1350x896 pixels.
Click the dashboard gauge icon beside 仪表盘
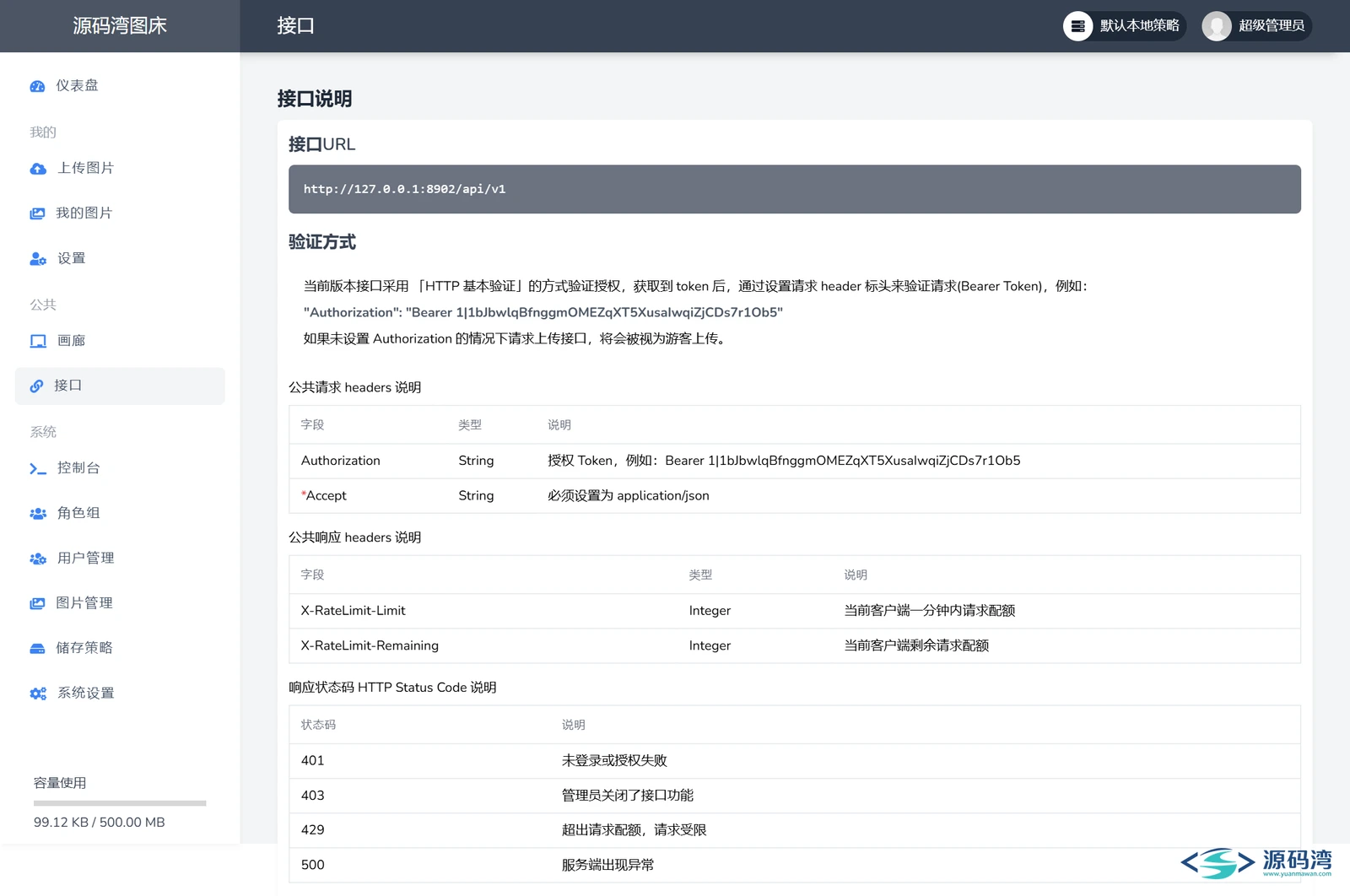click(x=37, y=86)
